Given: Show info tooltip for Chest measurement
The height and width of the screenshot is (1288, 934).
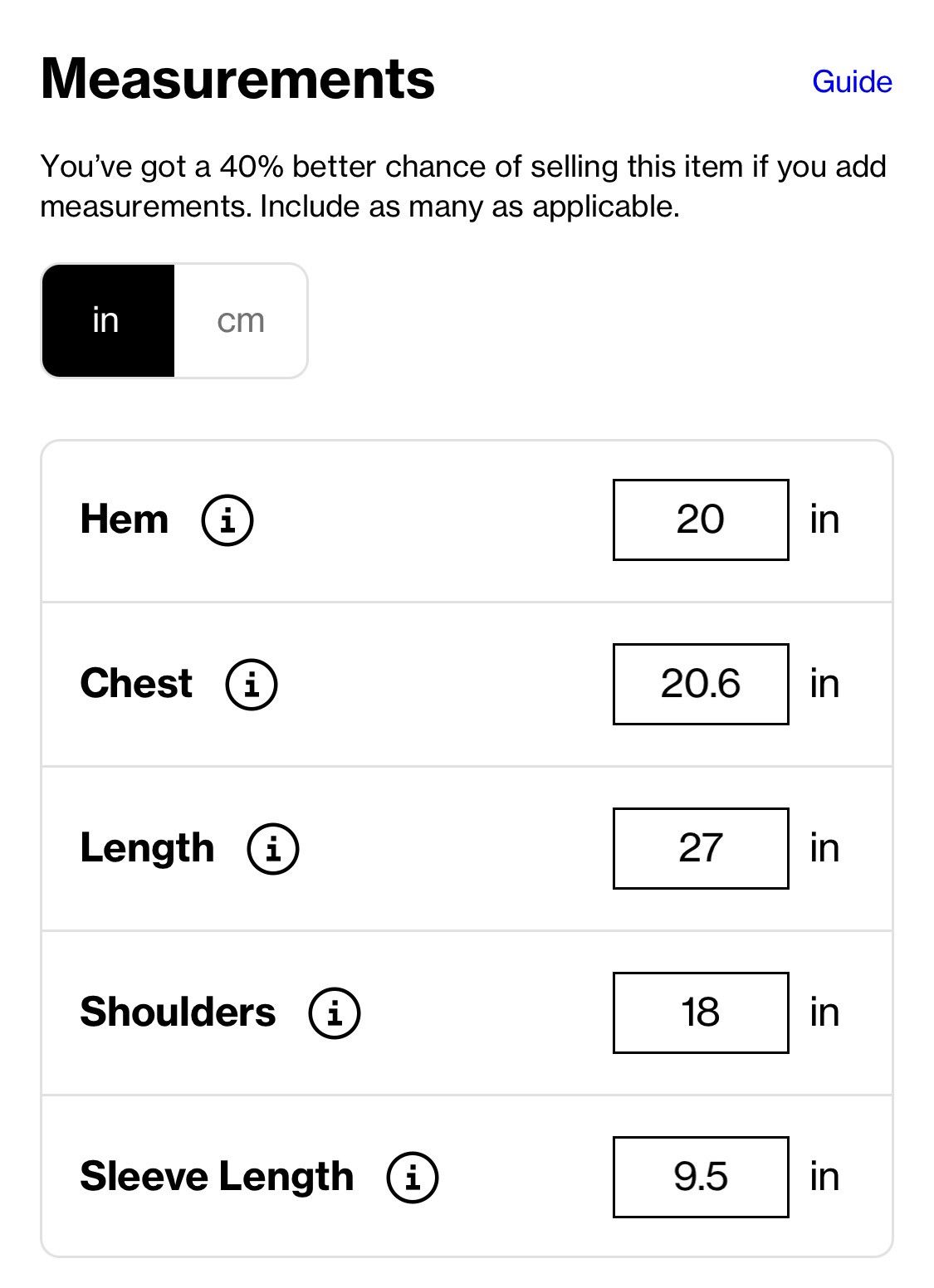Looking at the screenshot, I should (x=252, y=684).
